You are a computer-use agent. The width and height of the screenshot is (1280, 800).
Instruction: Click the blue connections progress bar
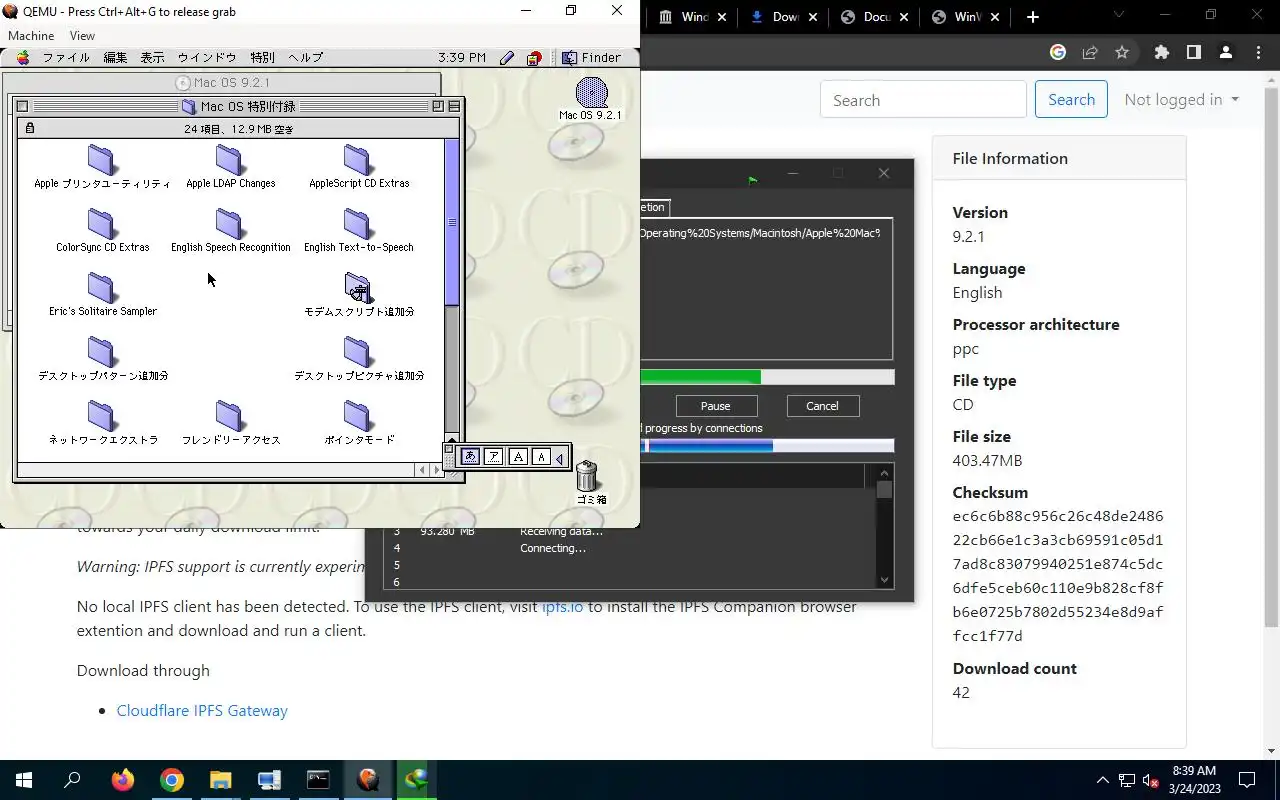coord(767,446)
